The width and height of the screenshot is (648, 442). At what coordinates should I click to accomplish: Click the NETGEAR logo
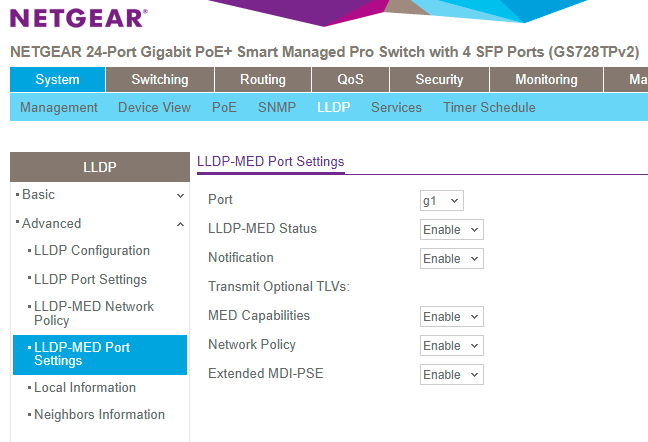coord(78,18)
